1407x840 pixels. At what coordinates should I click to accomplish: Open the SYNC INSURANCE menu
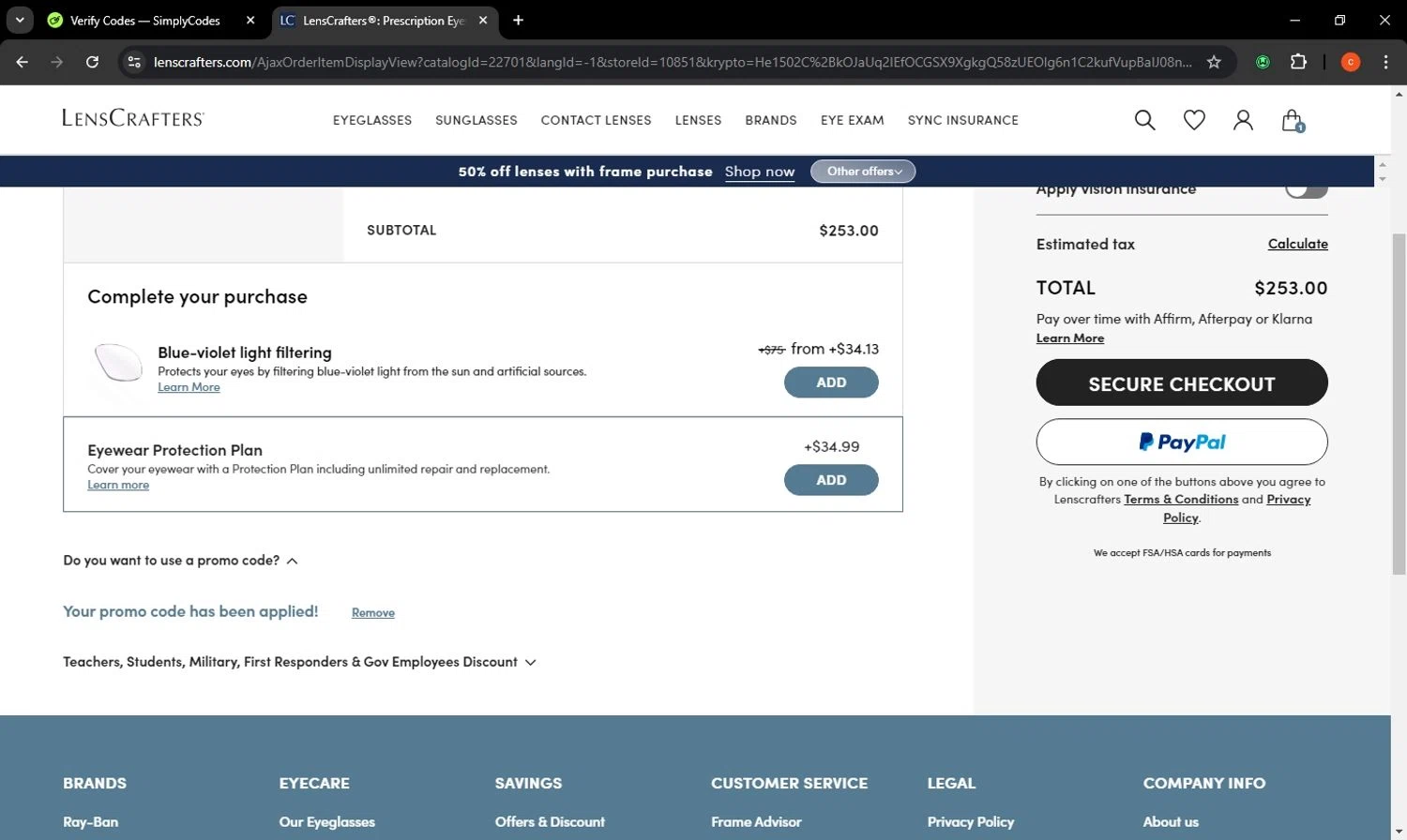pos(963,120)
